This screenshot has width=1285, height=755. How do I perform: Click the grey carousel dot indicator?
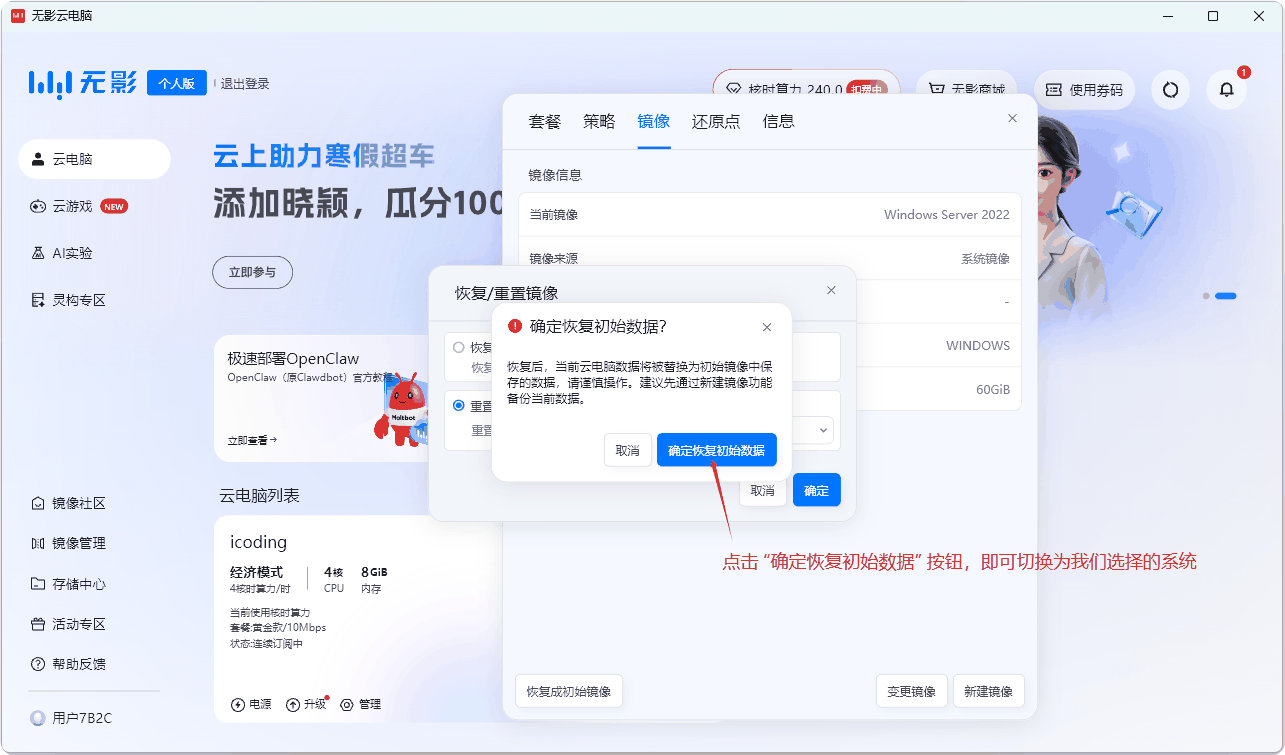tap(1207, 296)
